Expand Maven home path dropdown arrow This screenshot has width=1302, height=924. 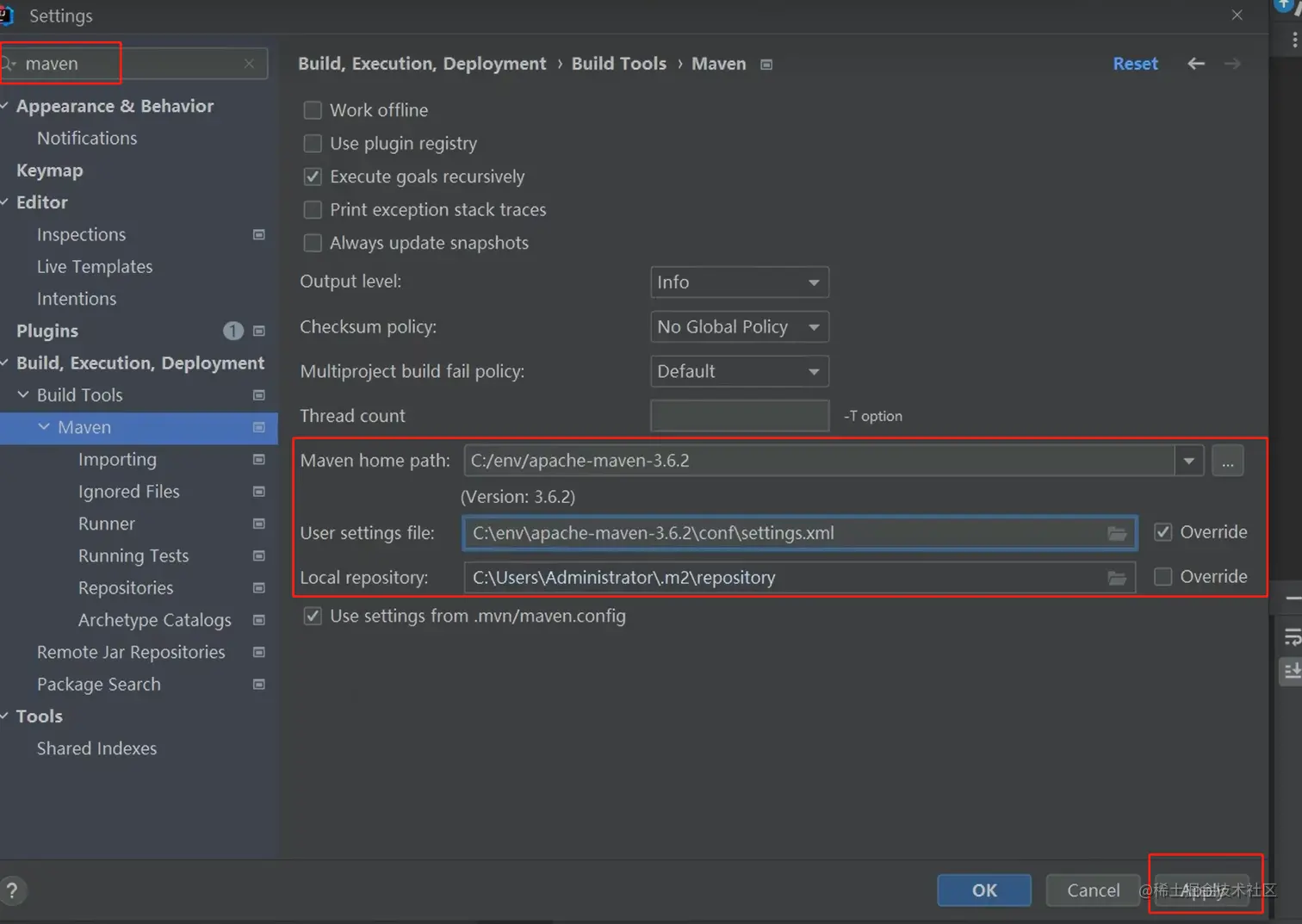1188,461
